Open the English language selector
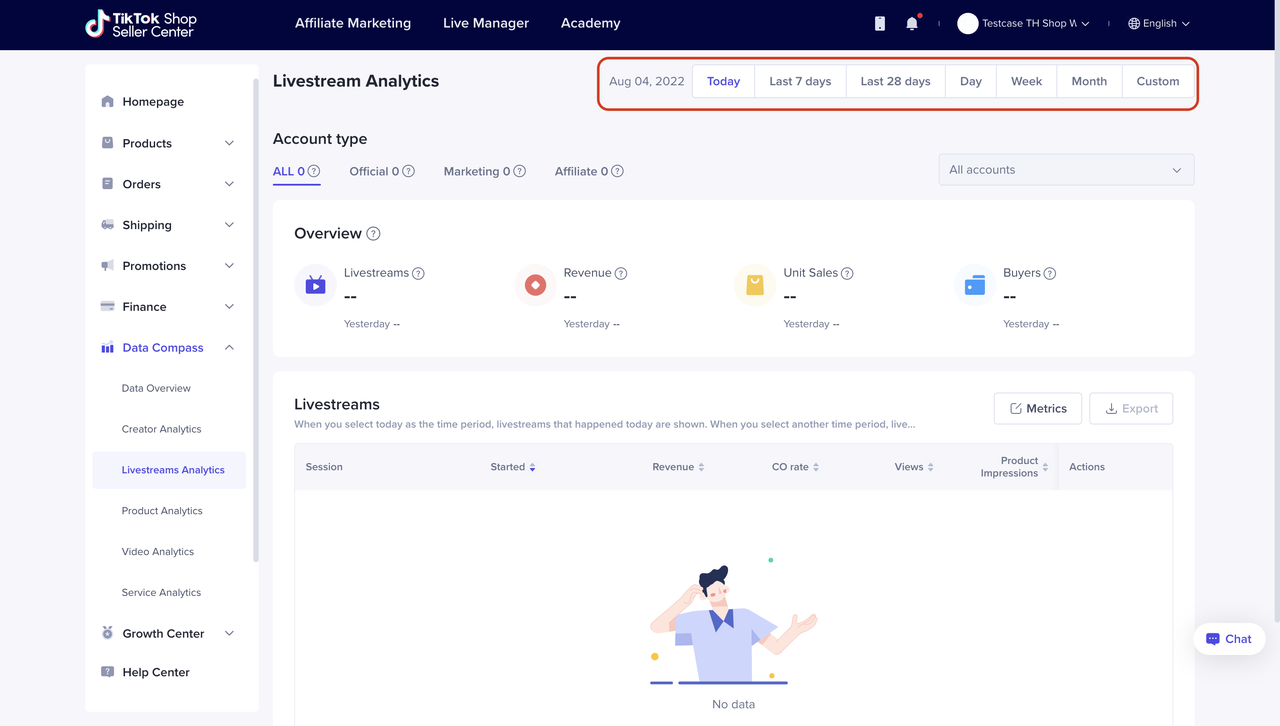 click(1159, 23)
